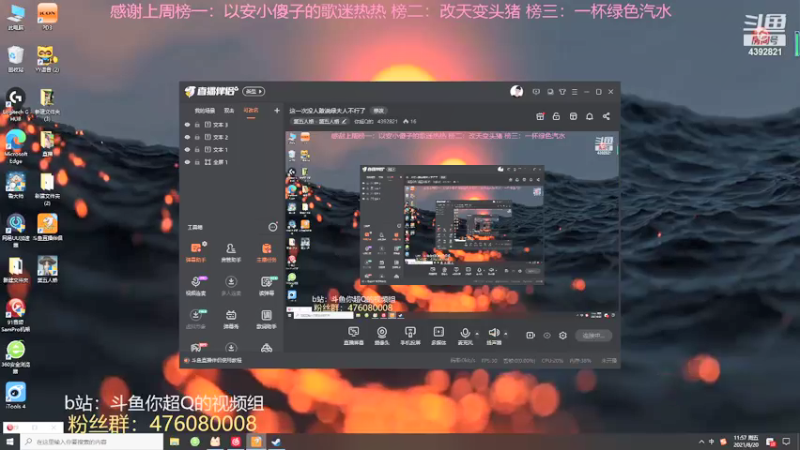Edit the stream category tag with pencil
Screen dimensions: 800x450
pos(319,121)
